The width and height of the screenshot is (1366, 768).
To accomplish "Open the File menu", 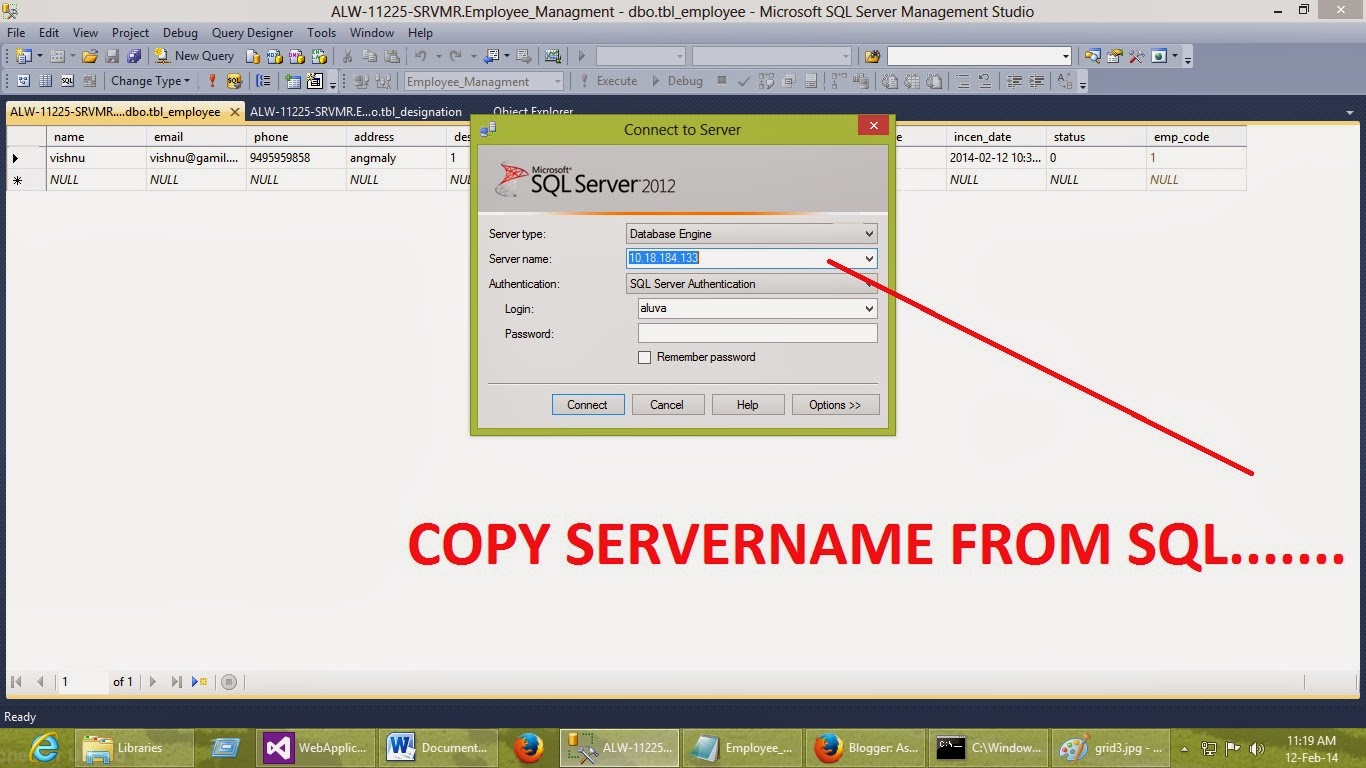I will pos(16,32).
